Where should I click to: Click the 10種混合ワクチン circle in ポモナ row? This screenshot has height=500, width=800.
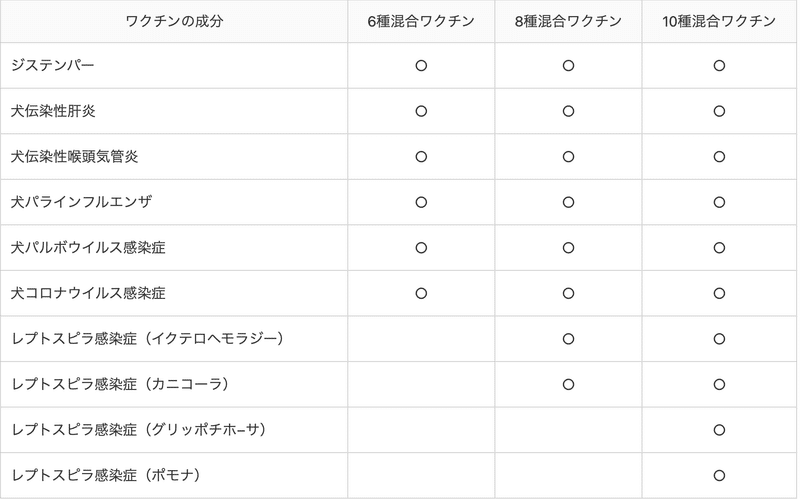tap(719, 475)
